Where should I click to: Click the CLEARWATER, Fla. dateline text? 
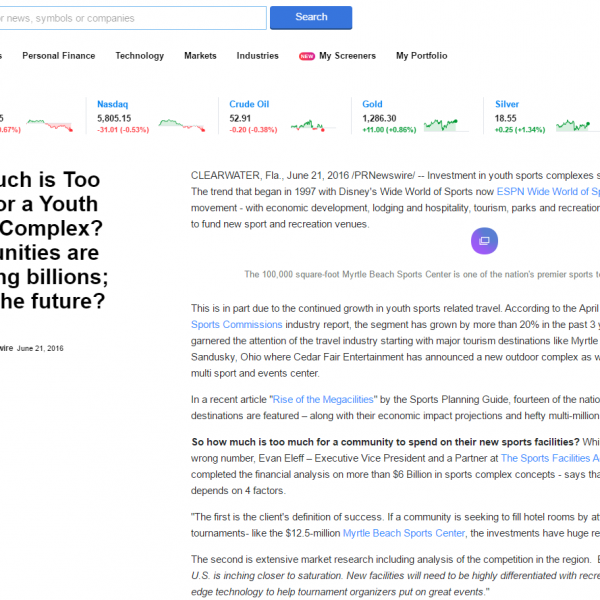click(x=236, y=175)
